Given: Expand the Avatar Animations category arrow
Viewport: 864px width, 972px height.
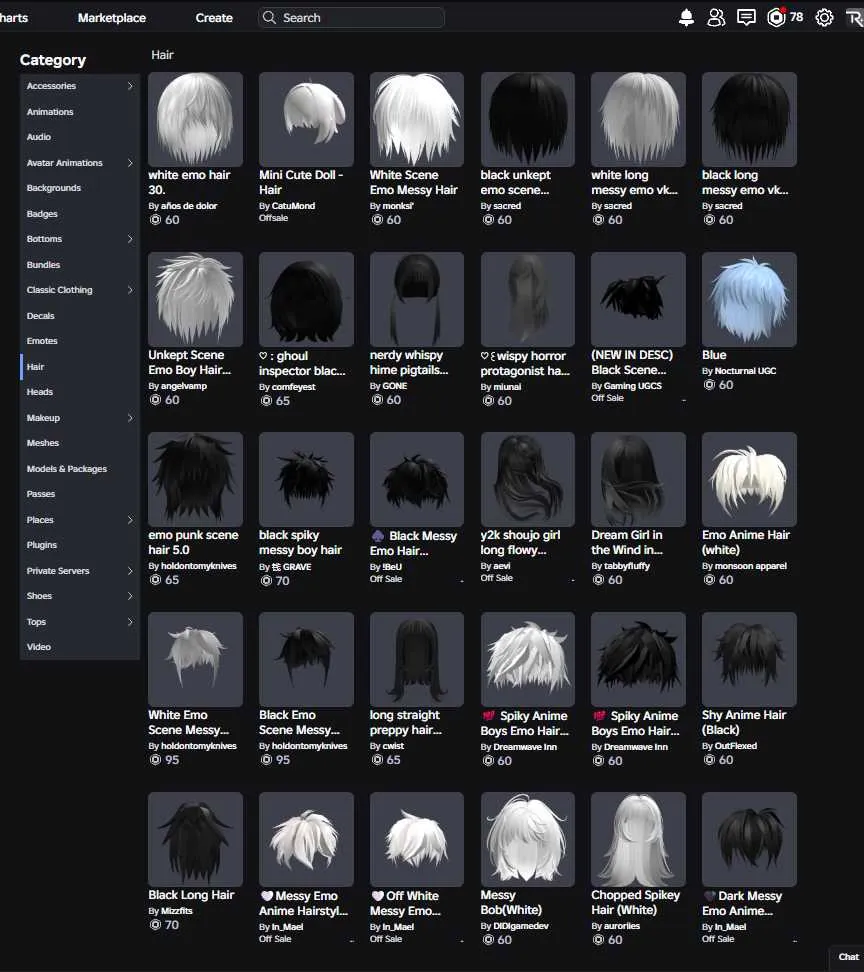Looking at the screenshot, I should tap(130, 163).
